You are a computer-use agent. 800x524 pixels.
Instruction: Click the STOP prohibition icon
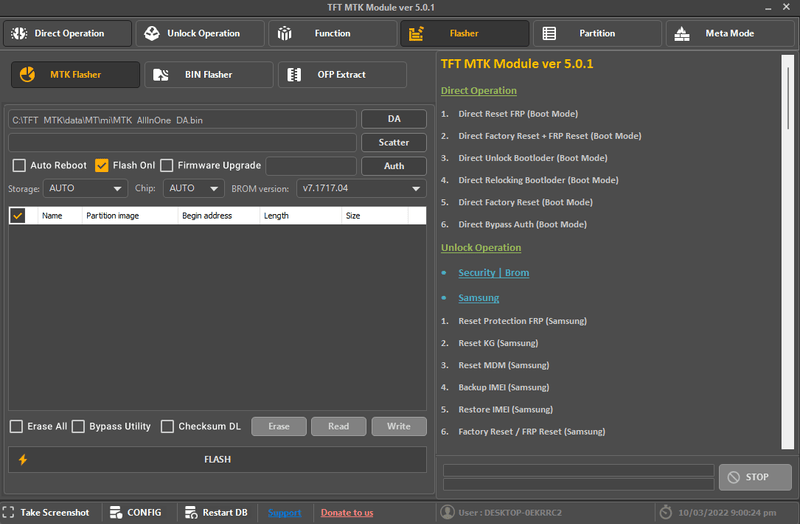(734, 477)
